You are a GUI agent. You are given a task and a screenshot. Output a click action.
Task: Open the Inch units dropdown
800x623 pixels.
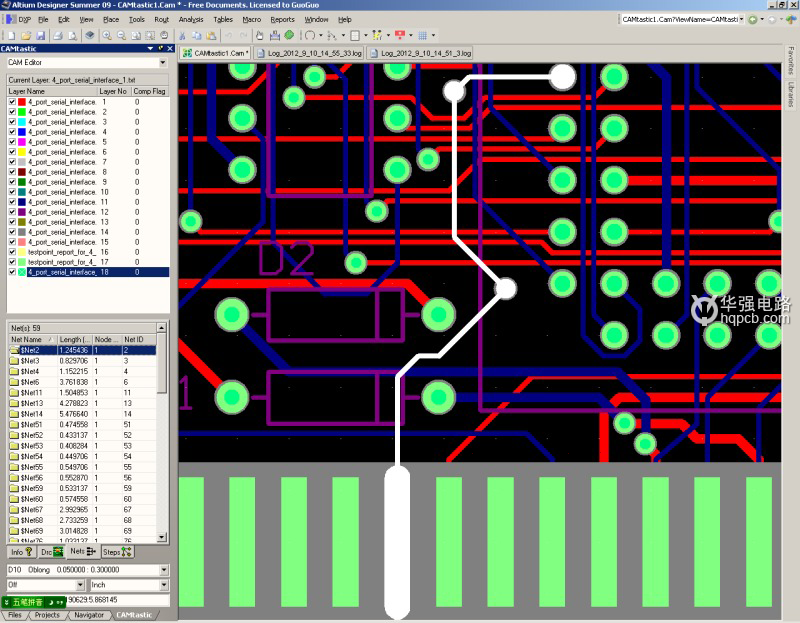[163, 584]
